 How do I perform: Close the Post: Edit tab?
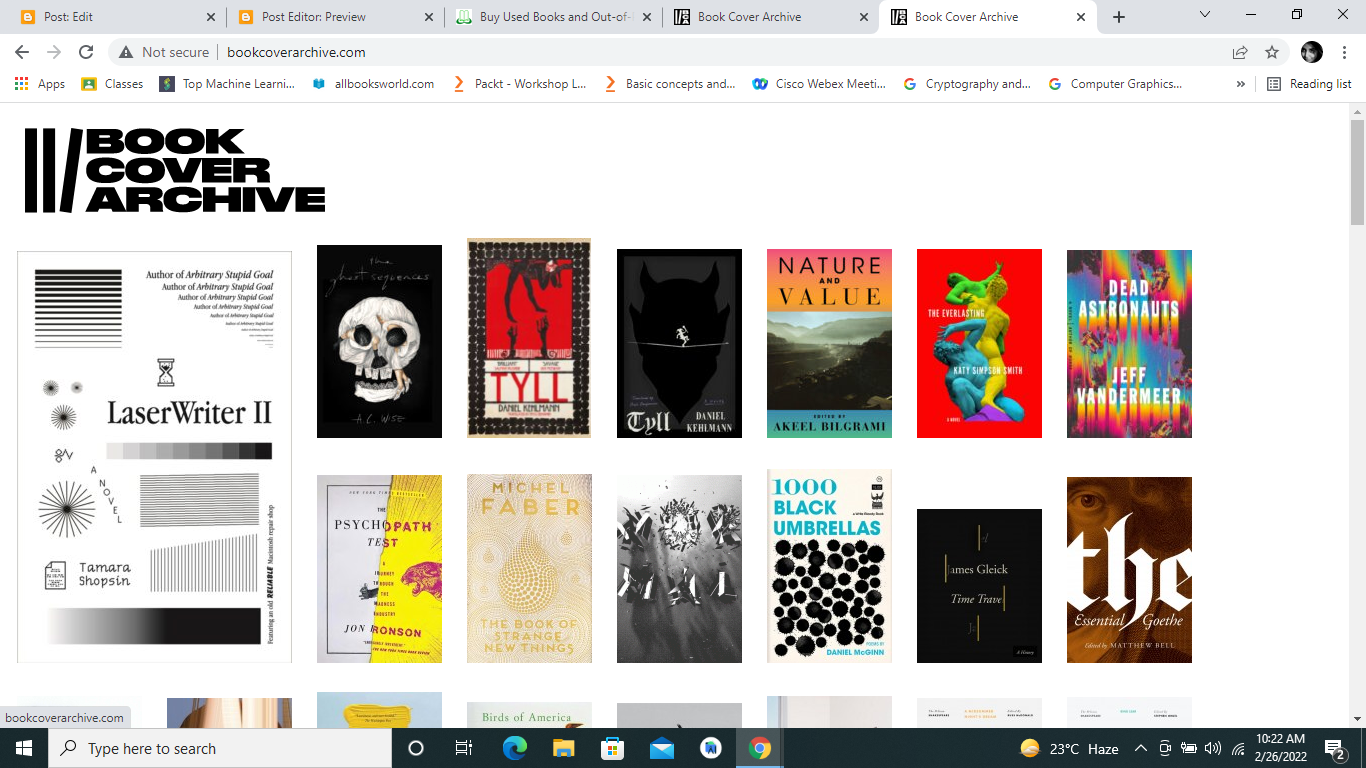pos(210,17)
